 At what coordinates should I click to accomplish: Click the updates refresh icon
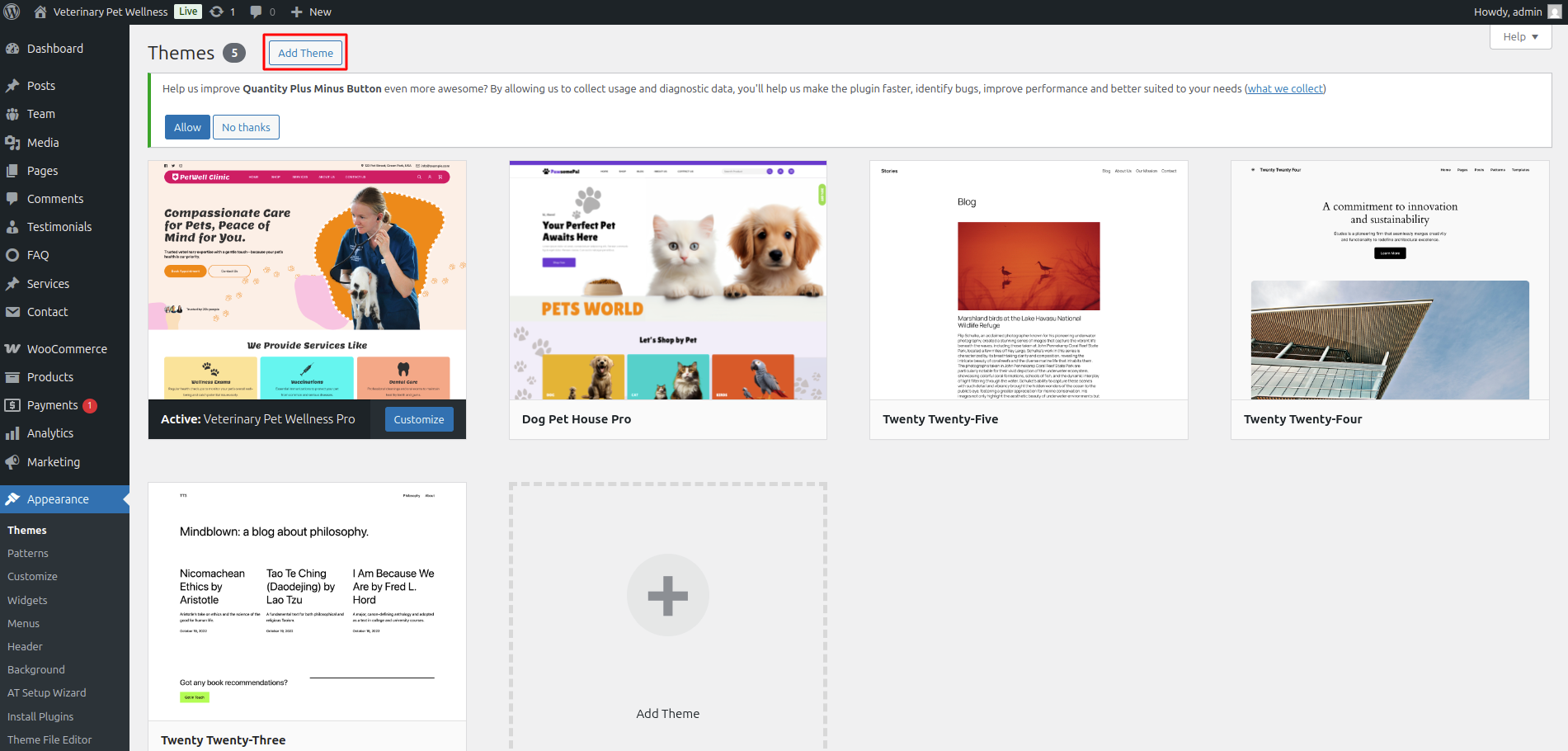(x=217, y=12)
